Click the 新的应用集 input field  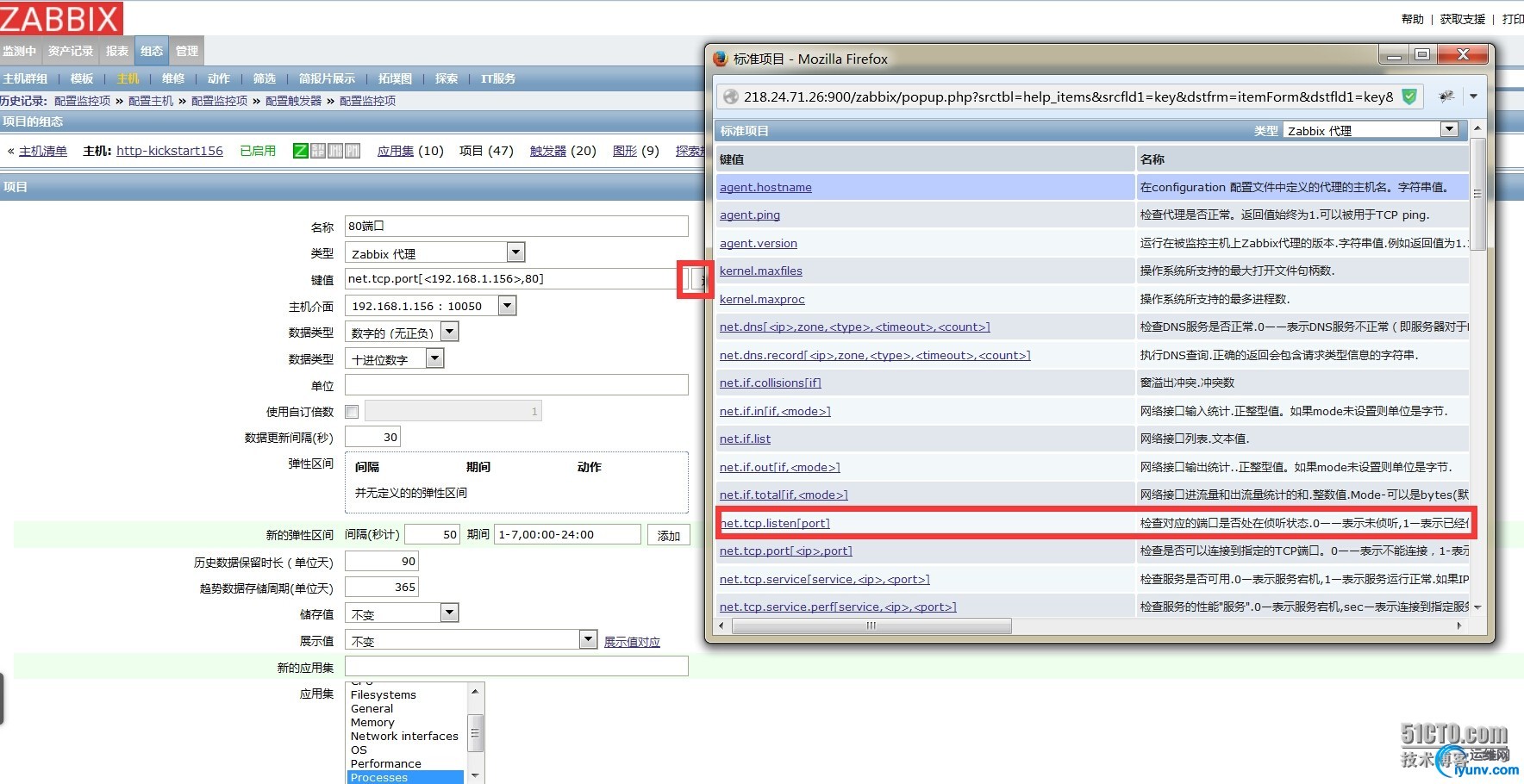click(x=516, y=666)
